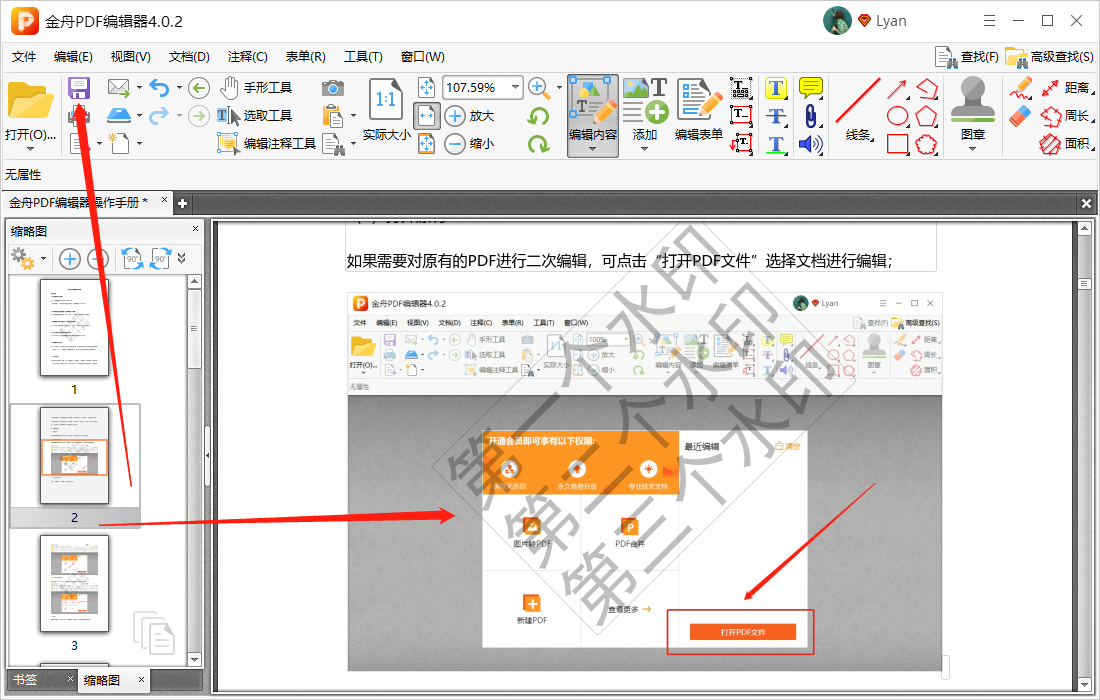The height and width of the screenshot is (700, 1100).
Task: Choose the Area (面积) measure tool
Action: point(1066,144)
